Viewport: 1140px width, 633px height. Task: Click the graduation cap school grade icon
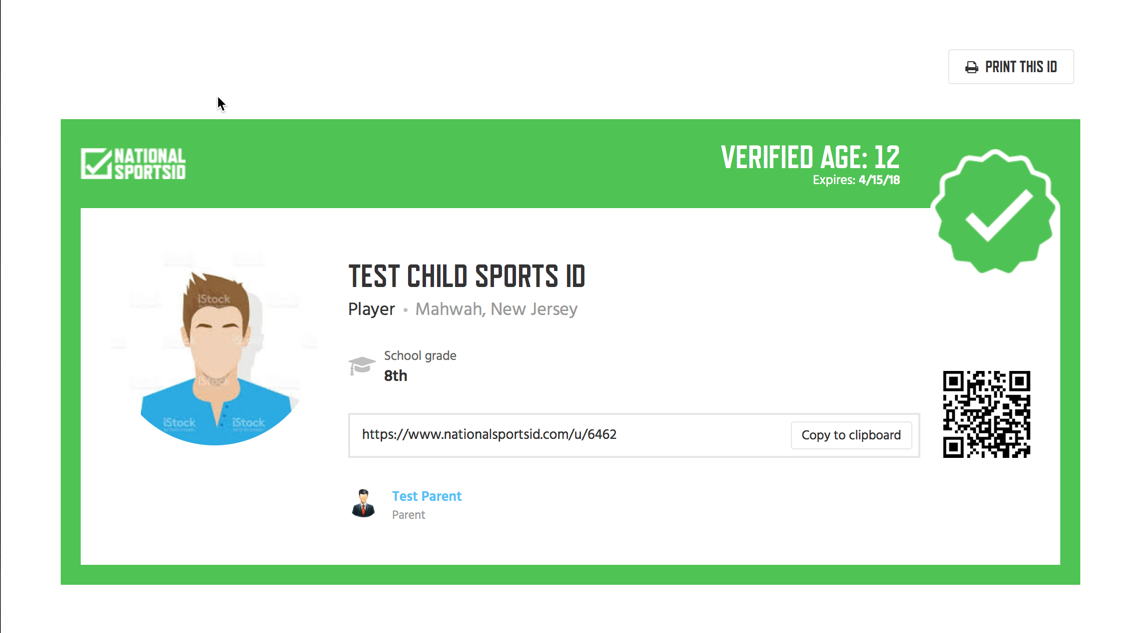click(361, 366)
